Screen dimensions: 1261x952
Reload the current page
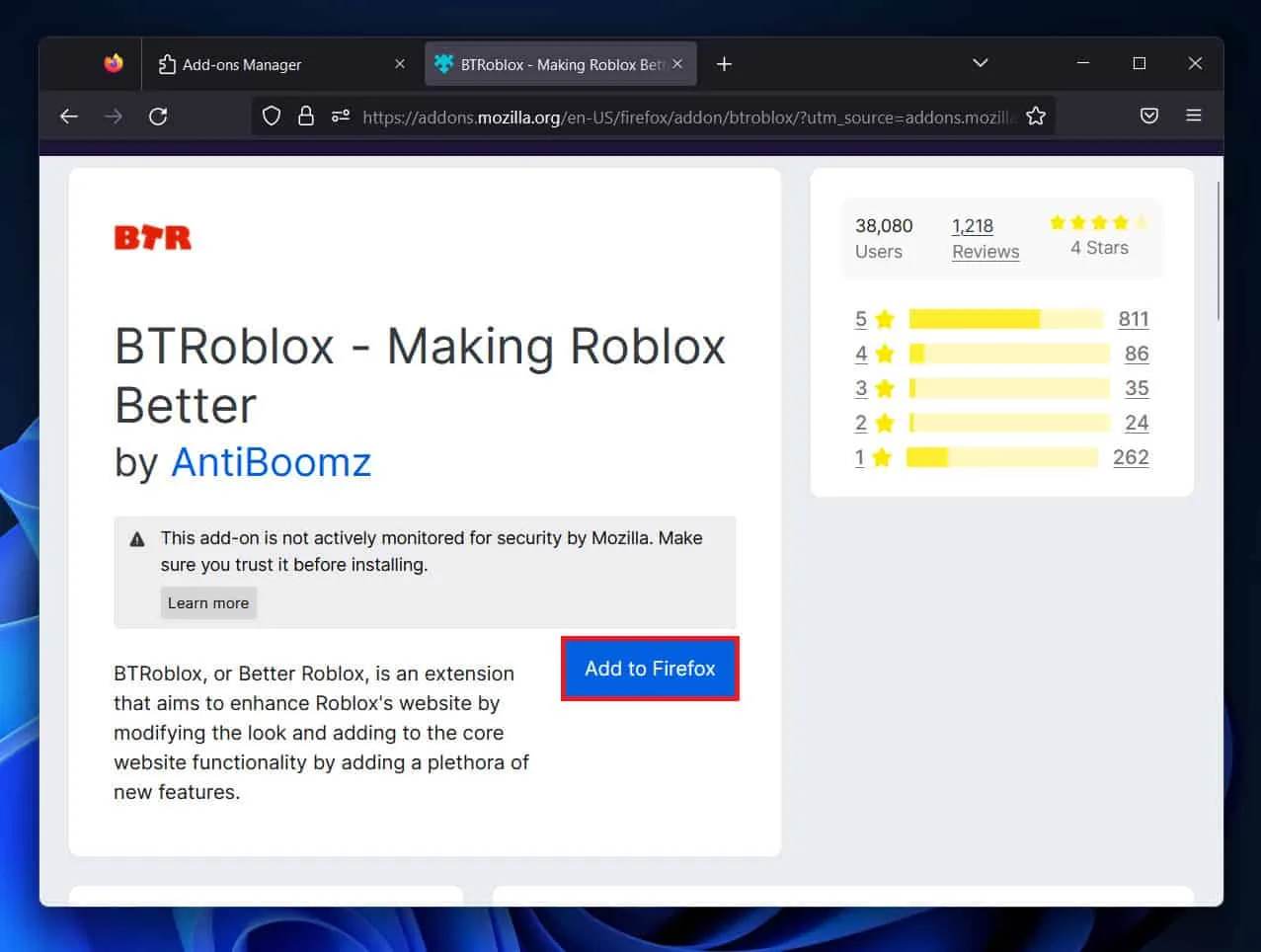coord(158,117)
